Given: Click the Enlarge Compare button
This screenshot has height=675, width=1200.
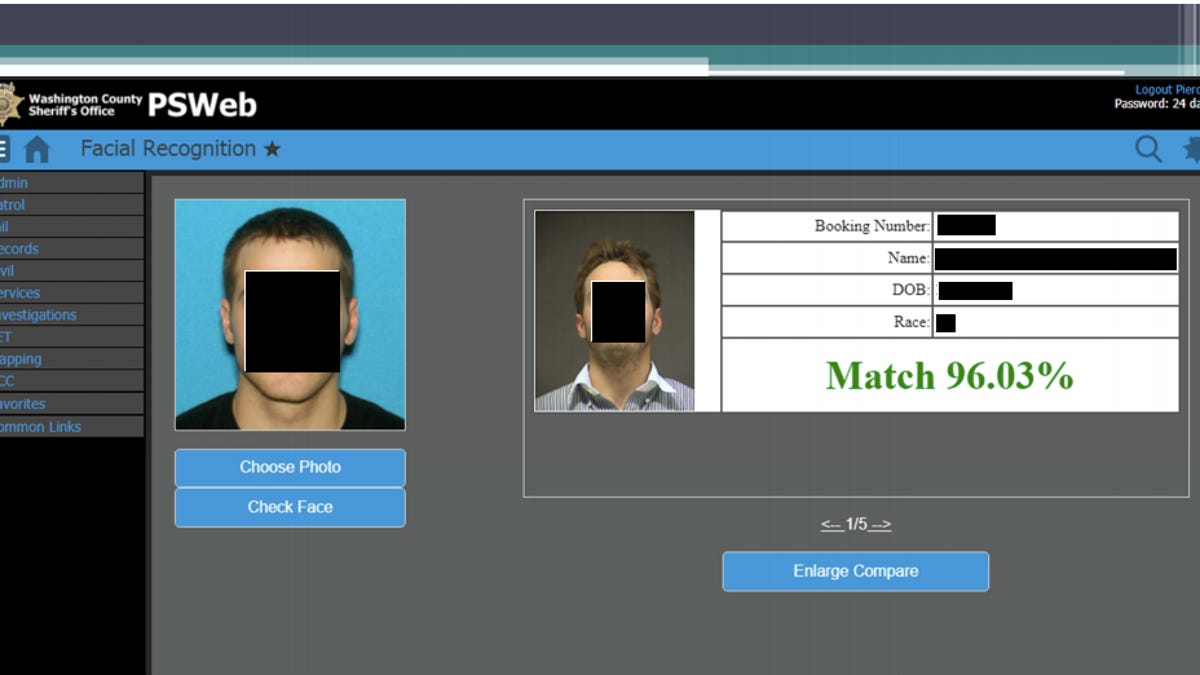Looking at the screenshot, I should (855, 571).
